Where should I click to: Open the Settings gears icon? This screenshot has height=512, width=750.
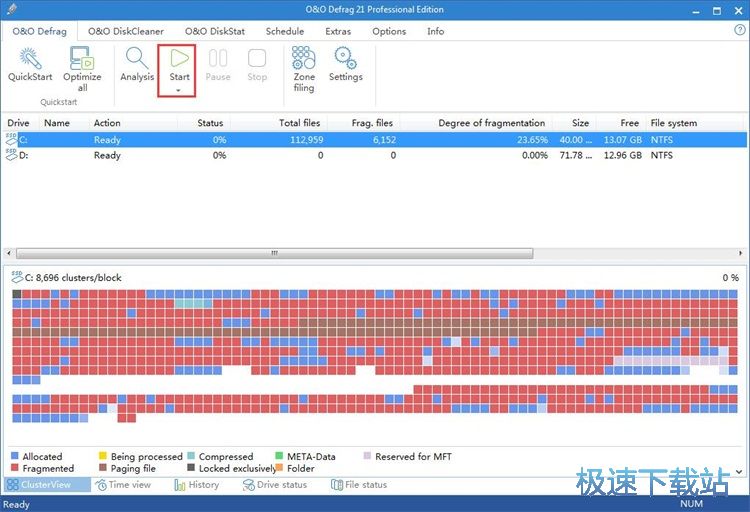(345, 58)
